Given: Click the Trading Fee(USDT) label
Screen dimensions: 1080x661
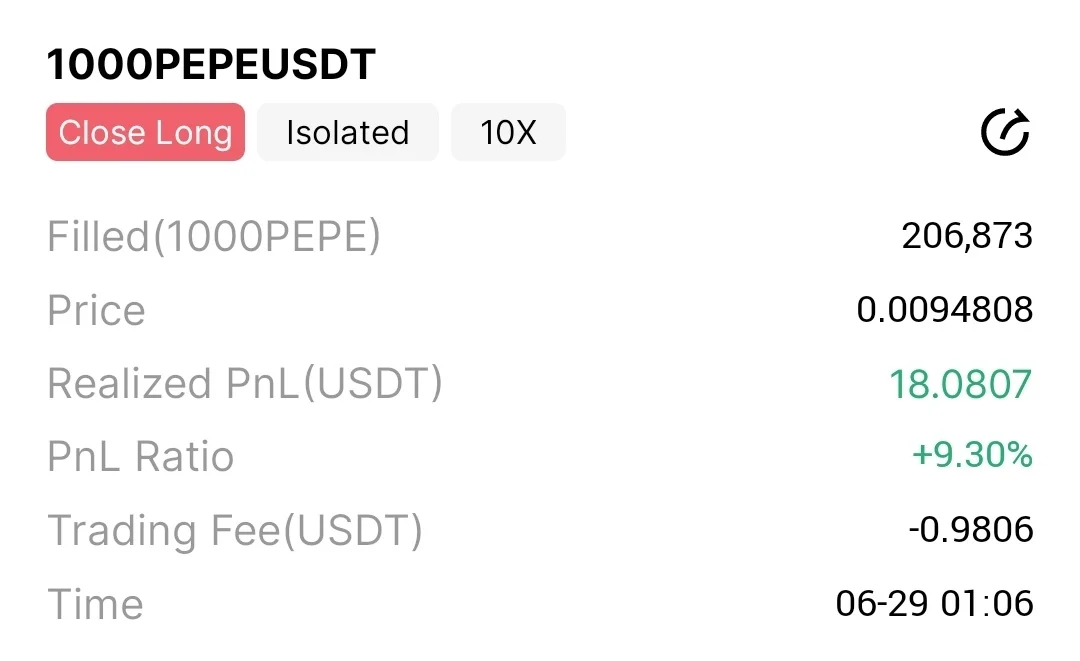Looking at the screenshot, I should (235, 531).
